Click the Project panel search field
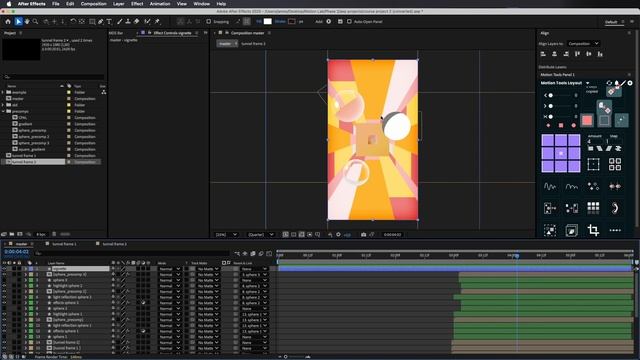640x360 pixels. tap(54, 77)
